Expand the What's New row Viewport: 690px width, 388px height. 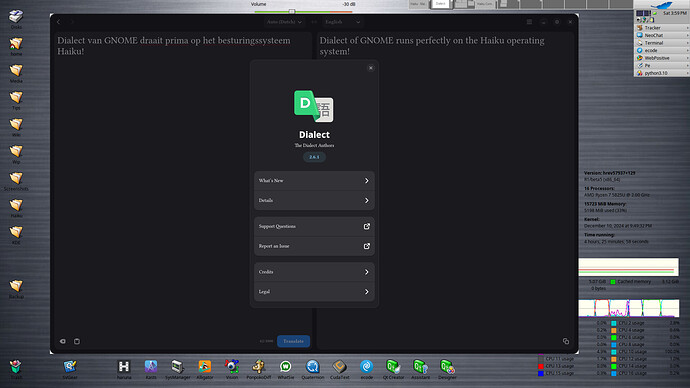314,181
